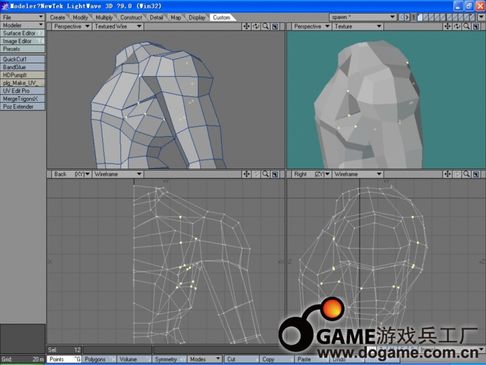Open the Textured Wire render style dropdown
Viewport: 486px width, 365px height.
pos(118,26)
